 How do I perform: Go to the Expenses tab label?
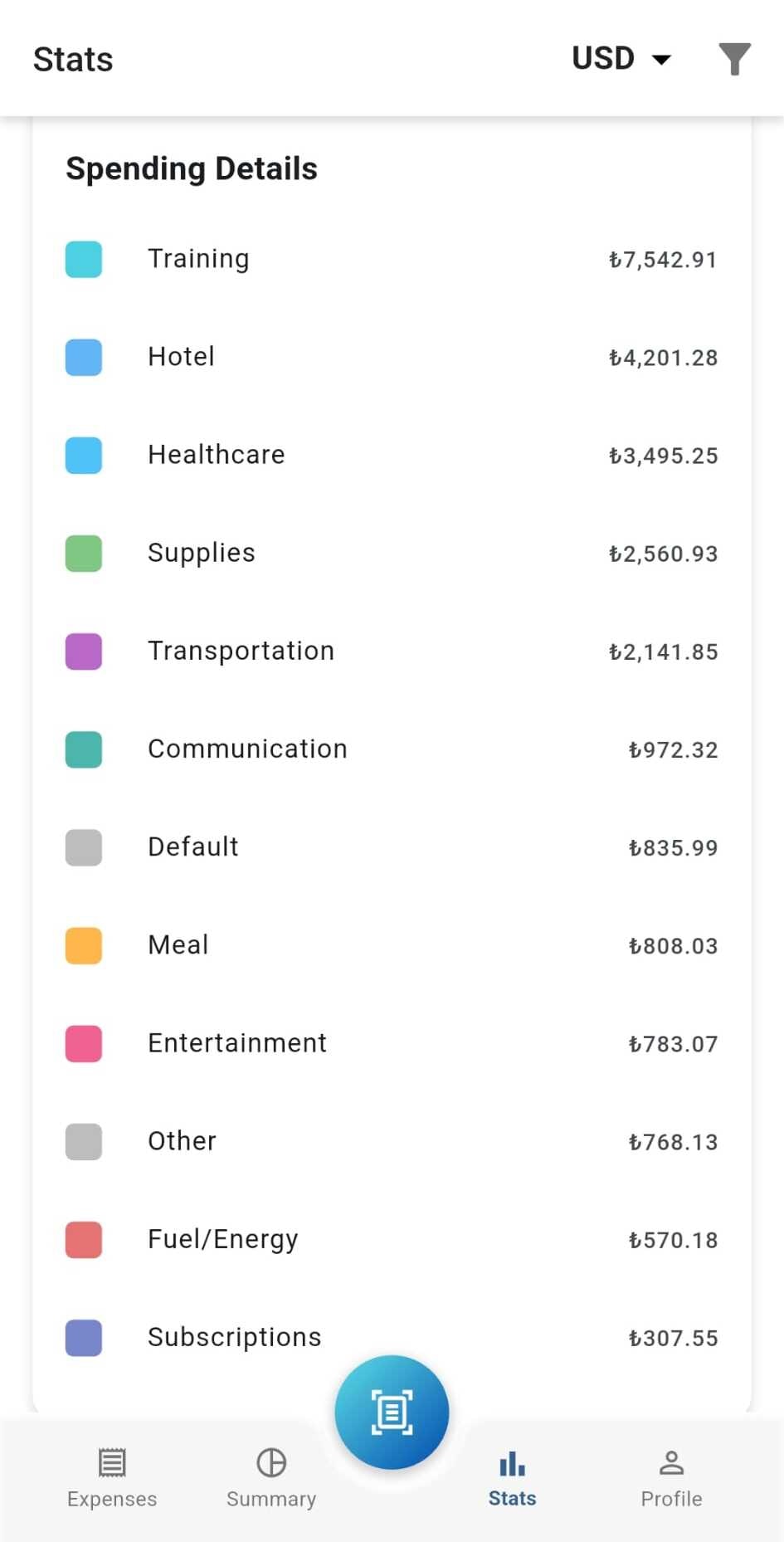(x=112, y=1499)
